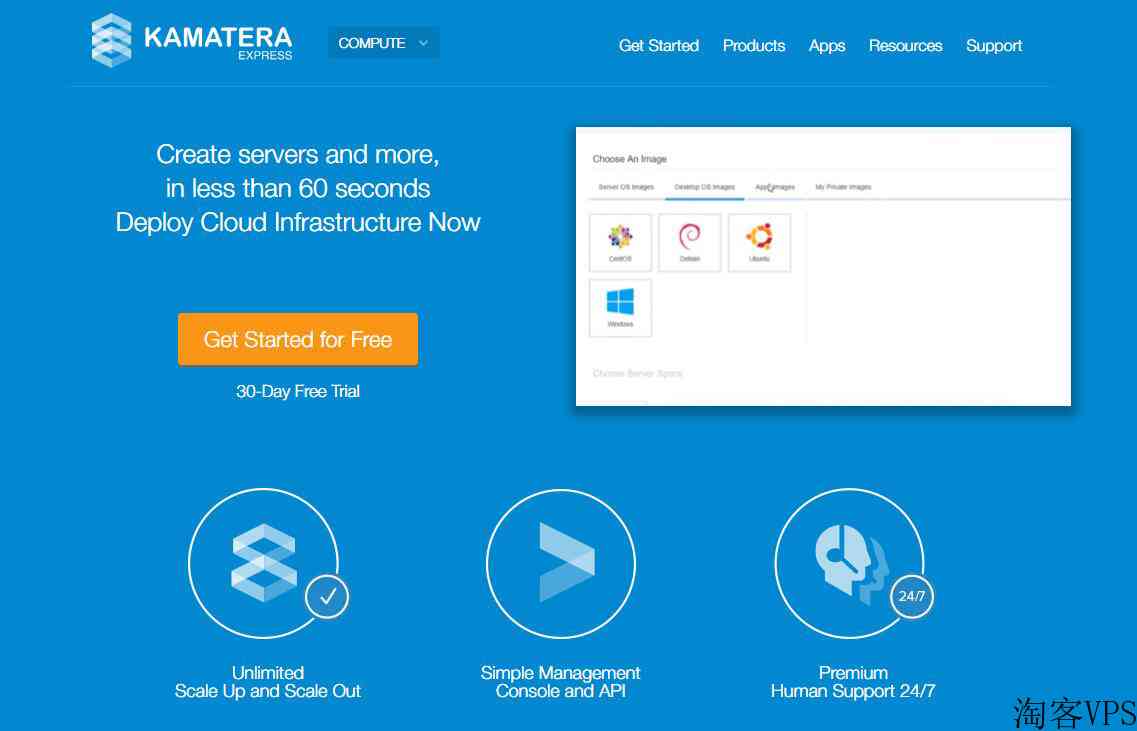The width and height of the screenshot is (1137, 731).
Task: Click the Unlimited Scale Up stacked-layers icon
Action: click(263, 563)
